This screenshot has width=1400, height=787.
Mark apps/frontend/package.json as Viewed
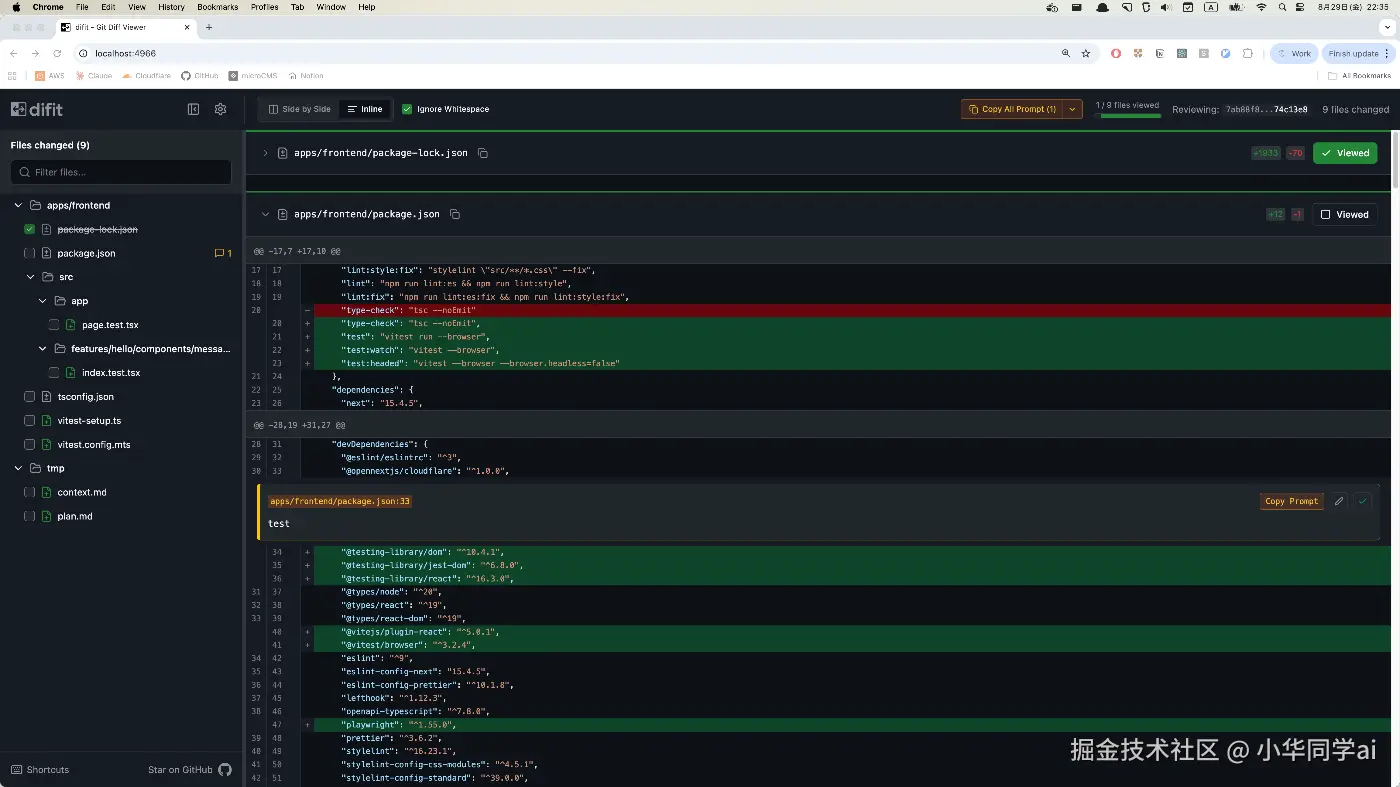point(1345,214)
